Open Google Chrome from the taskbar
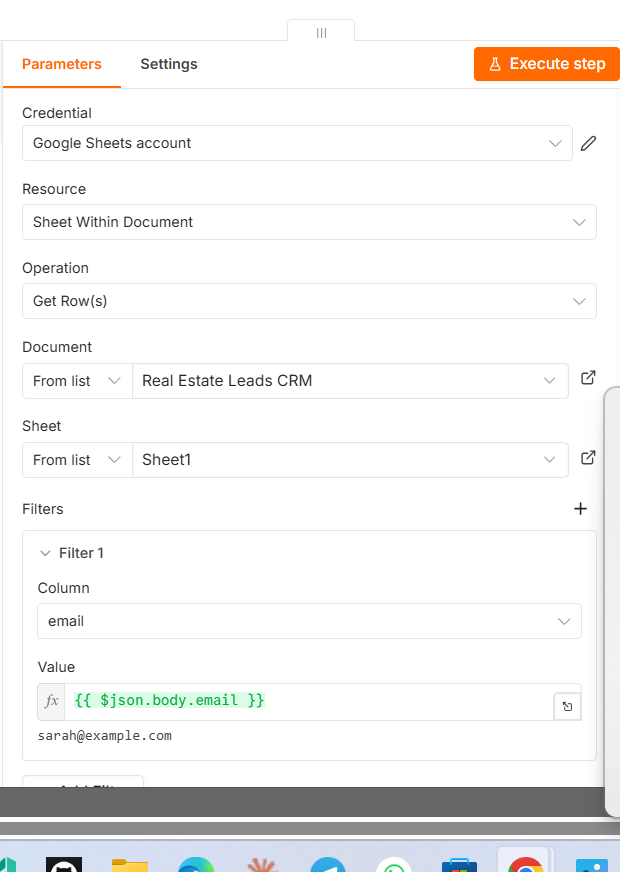This screenshot has width=620, height=872. [525, 865]
